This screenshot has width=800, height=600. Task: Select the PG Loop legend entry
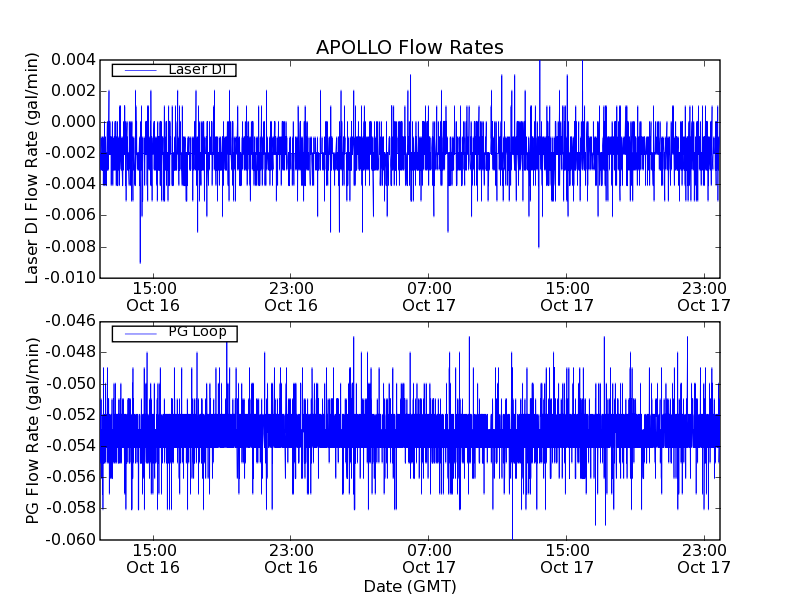pyautogui.click(x=174, y=334)
